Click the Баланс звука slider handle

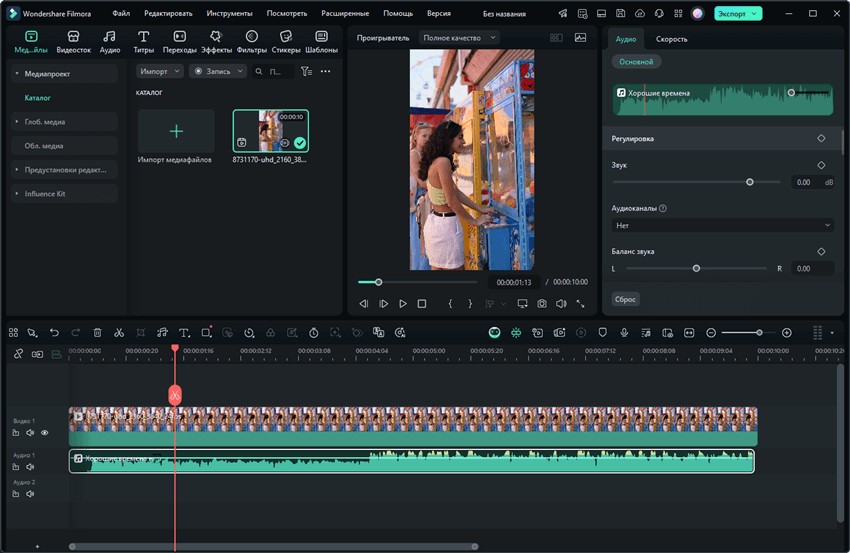(696, 268)
